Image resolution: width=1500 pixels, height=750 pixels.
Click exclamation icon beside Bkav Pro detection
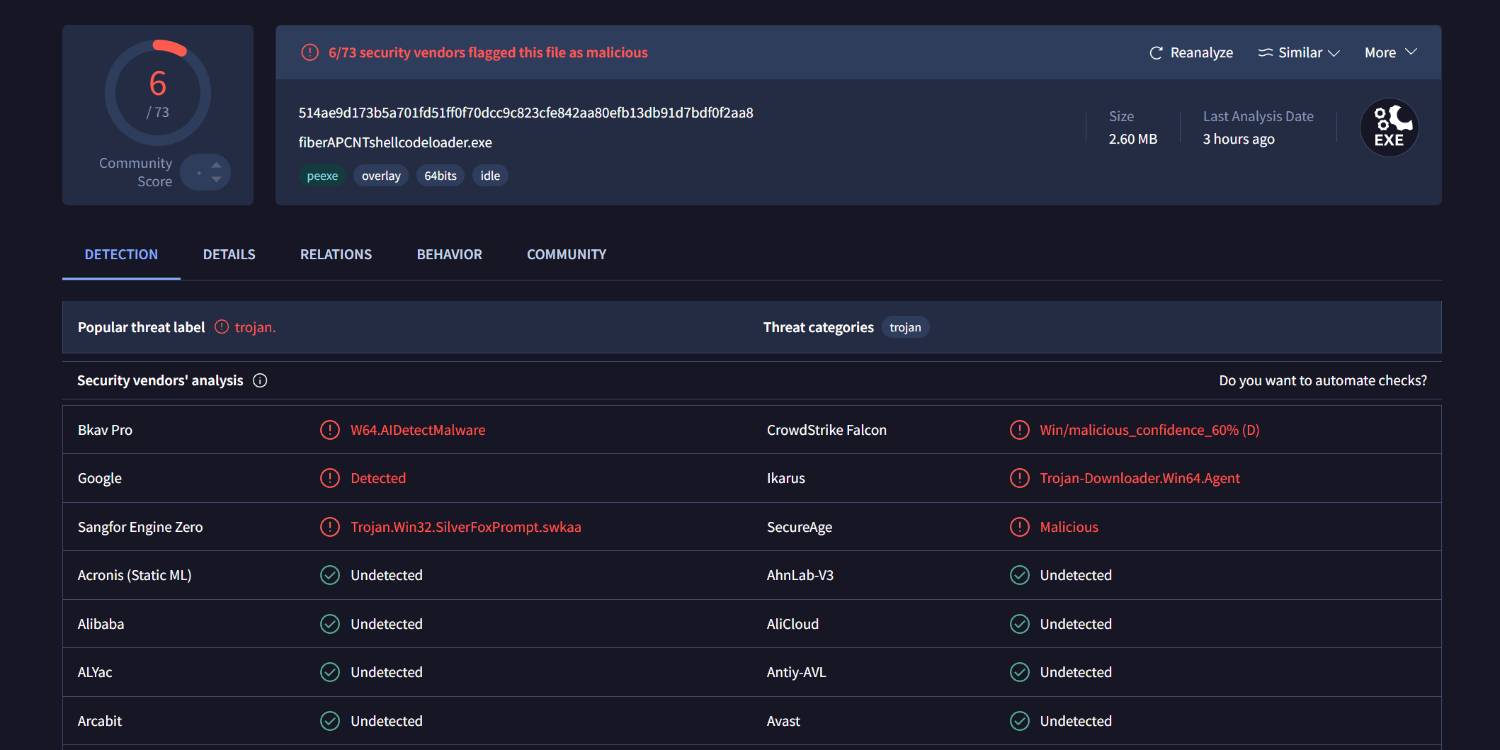[x=330, y=429]
